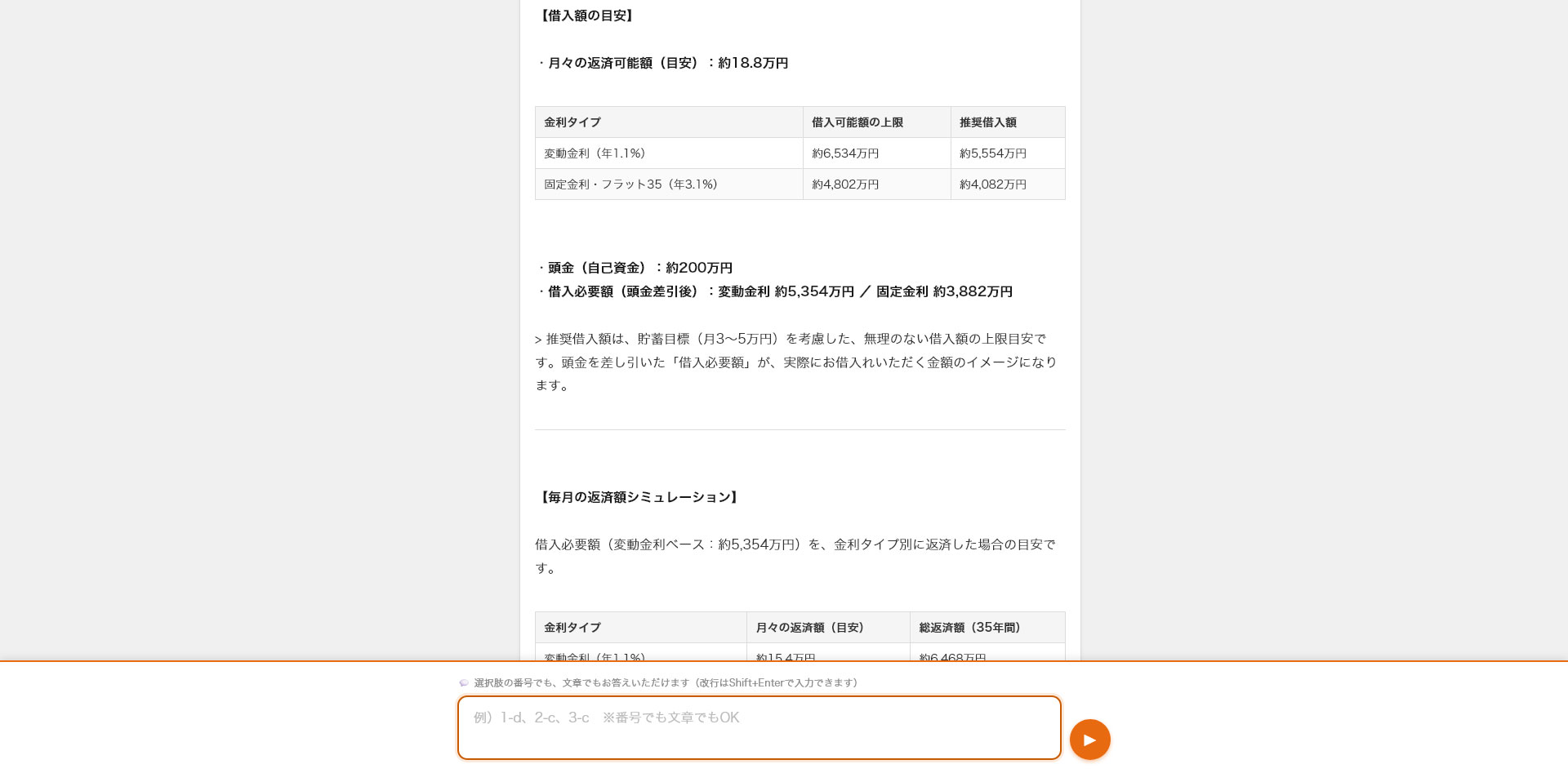Click the 総返済額（35年間） column header
1568x773 pixels.
987,628
